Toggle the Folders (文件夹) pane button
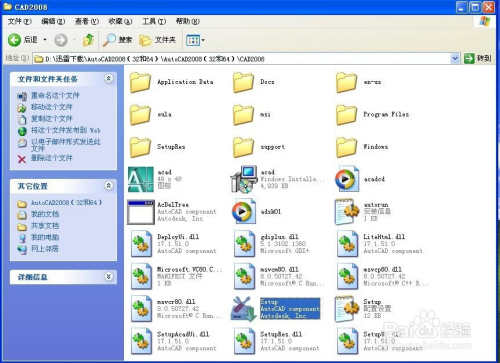The image size is (500, 363). point(157,40)
